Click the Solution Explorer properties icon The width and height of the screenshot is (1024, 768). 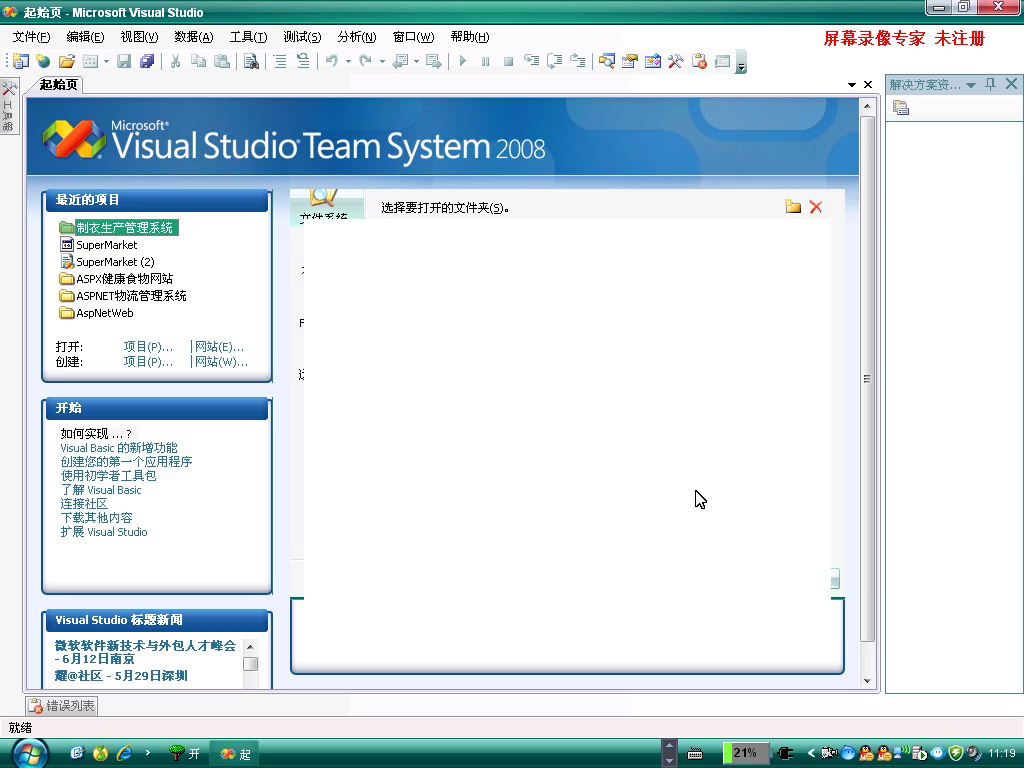click(x=901, y=108)
